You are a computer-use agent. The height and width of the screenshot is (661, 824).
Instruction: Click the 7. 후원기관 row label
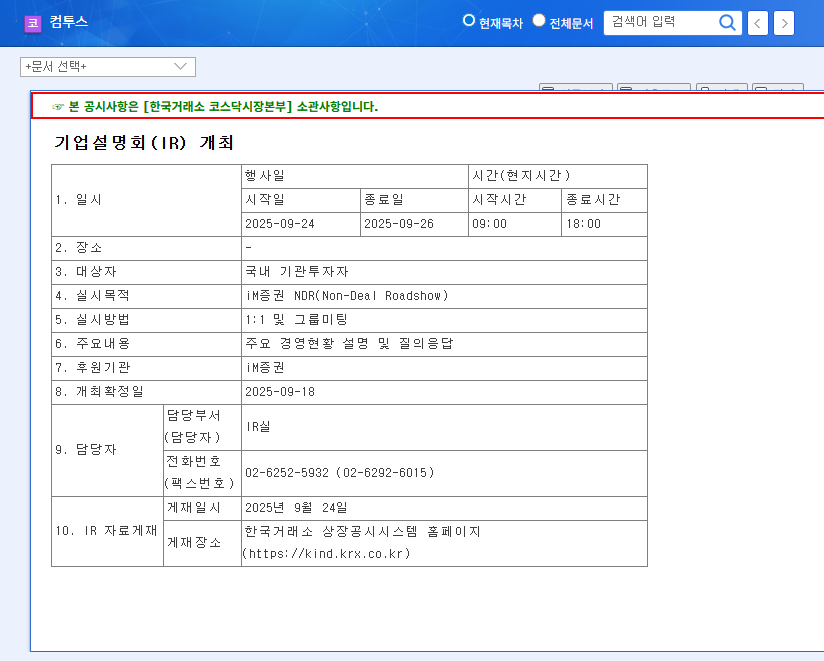click(146, 368)
